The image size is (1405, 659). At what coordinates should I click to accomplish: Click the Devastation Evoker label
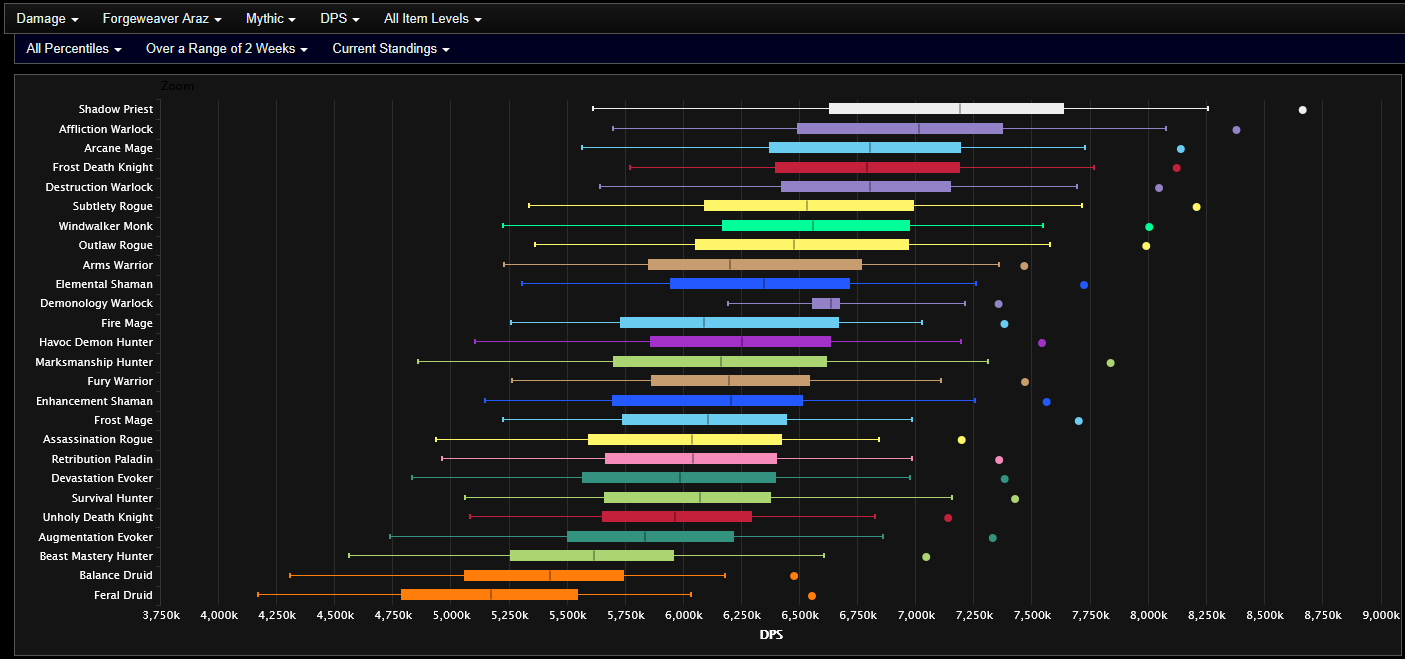pos(102,479)
